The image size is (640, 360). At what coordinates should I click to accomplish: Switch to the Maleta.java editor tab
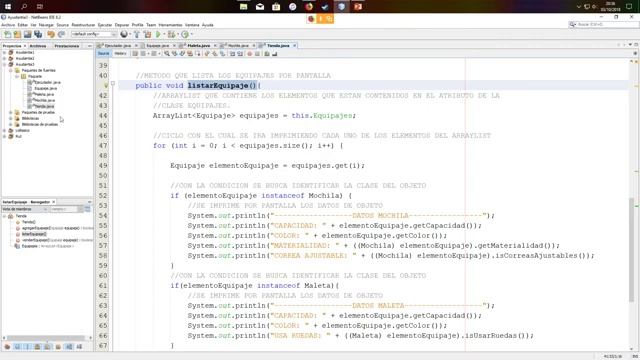[198, 45]
